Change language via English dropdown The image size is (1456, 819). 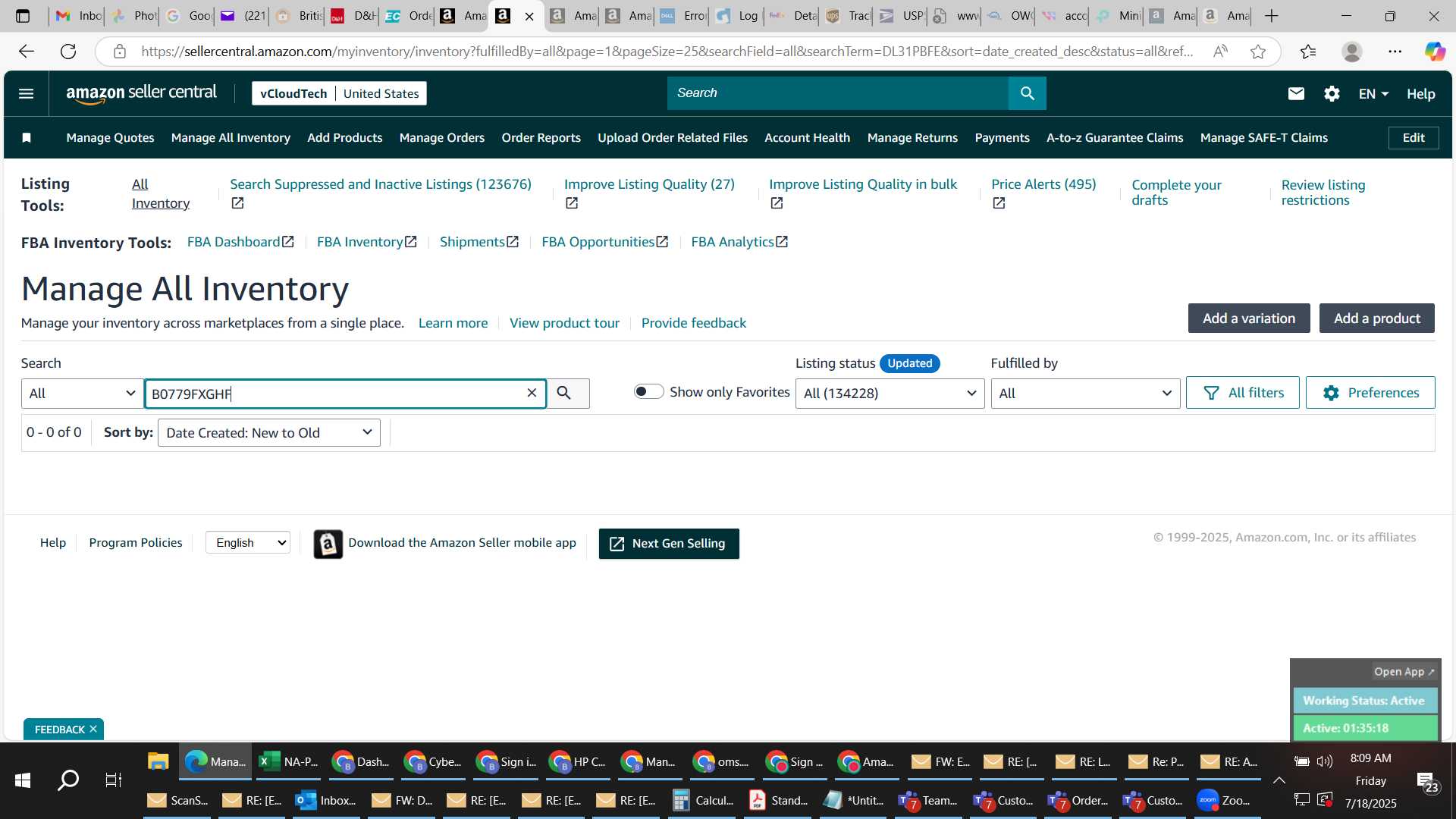coord(248,543)
